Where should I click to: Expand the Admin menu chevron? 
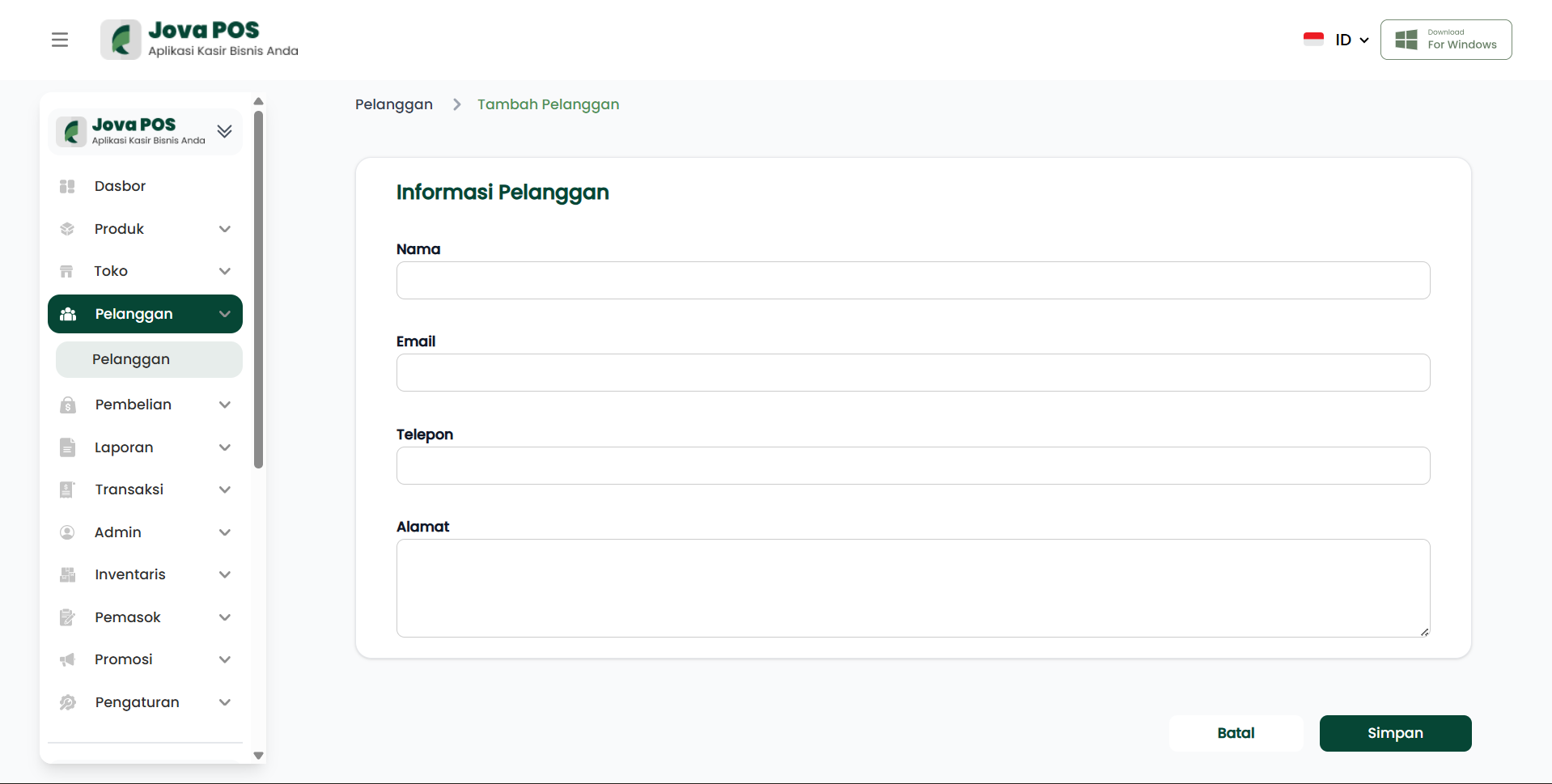pos(225,532)
